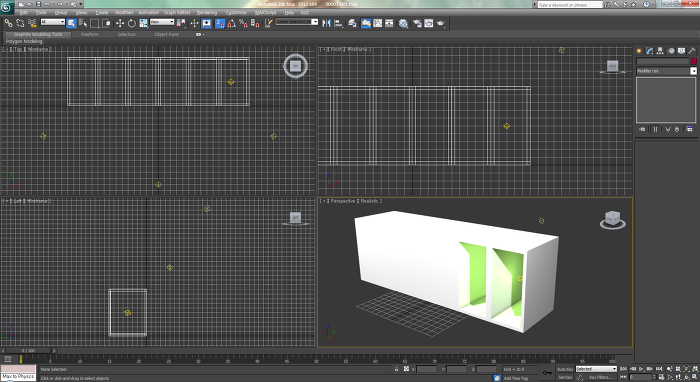Activate the Select Object tool

point(71,23)
